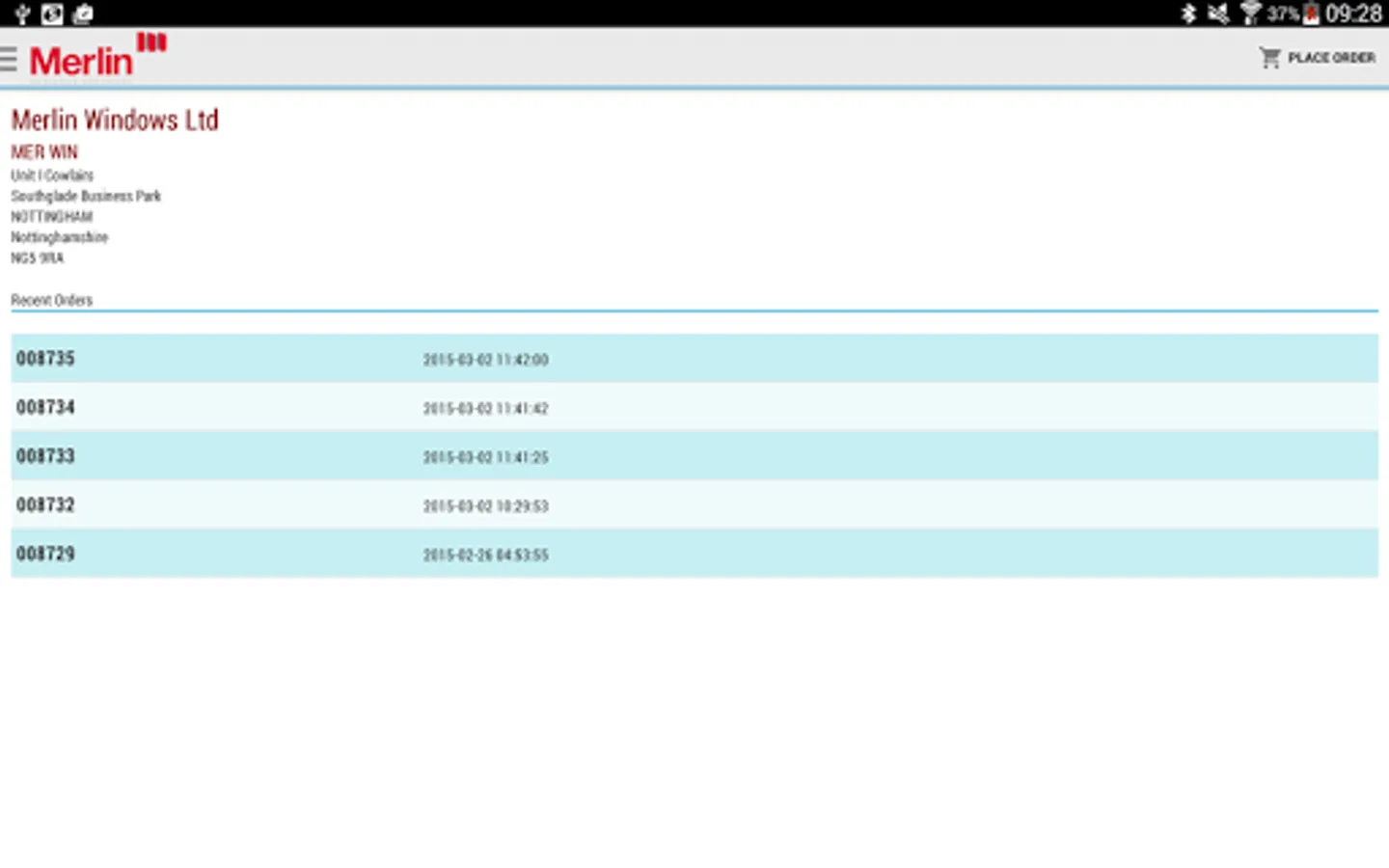This screenshot has width=1389, height=868.
Task: Open order 008729
Action: (694, 553)
